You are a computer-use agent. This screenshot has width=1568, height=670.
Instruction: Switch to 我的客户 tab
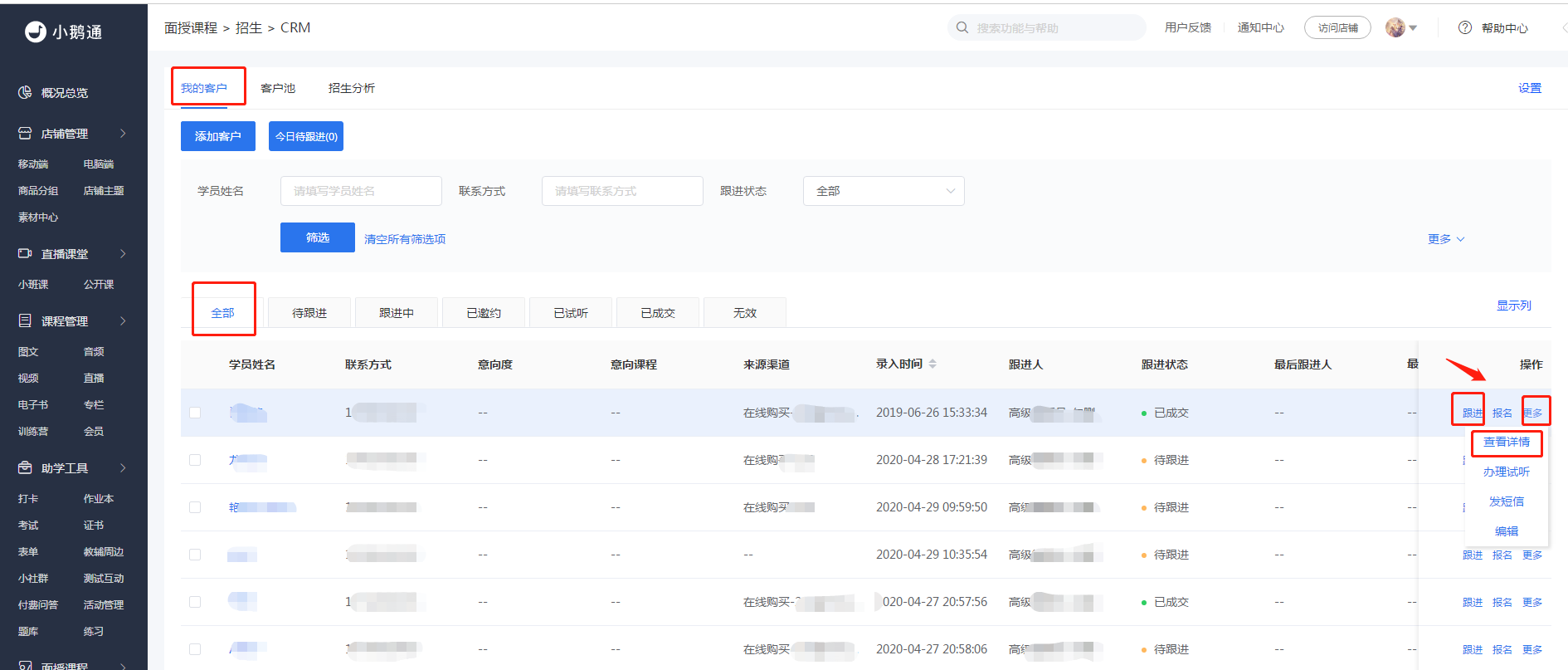click(204, 88)
